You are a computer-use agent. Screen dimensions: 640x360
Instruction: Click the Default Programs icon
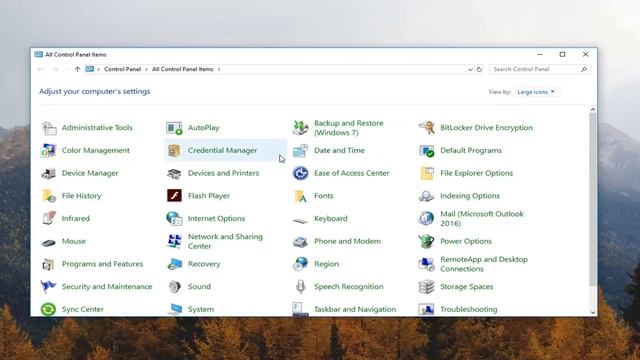click(x=427, y=150)
